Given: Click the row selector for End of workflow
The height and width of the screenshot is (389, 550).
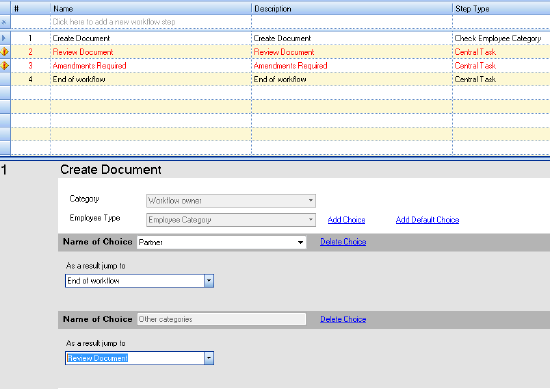Looking at the screenshot, I should click(x=5, y=79).
